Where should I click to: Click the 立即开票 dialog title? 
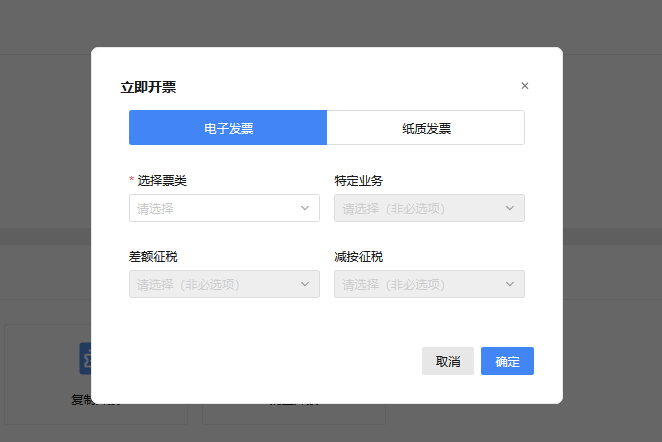(x=148, y=87)
